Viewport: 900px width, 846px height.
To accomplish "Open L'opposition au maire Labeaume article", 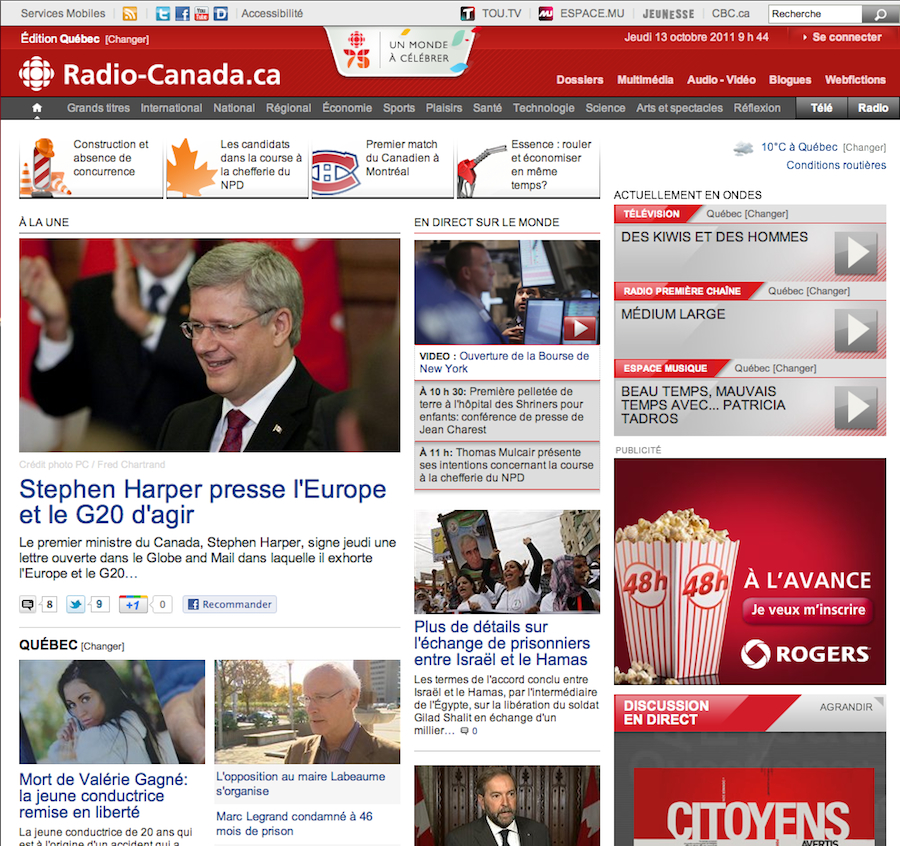I will tap(300, 783).
